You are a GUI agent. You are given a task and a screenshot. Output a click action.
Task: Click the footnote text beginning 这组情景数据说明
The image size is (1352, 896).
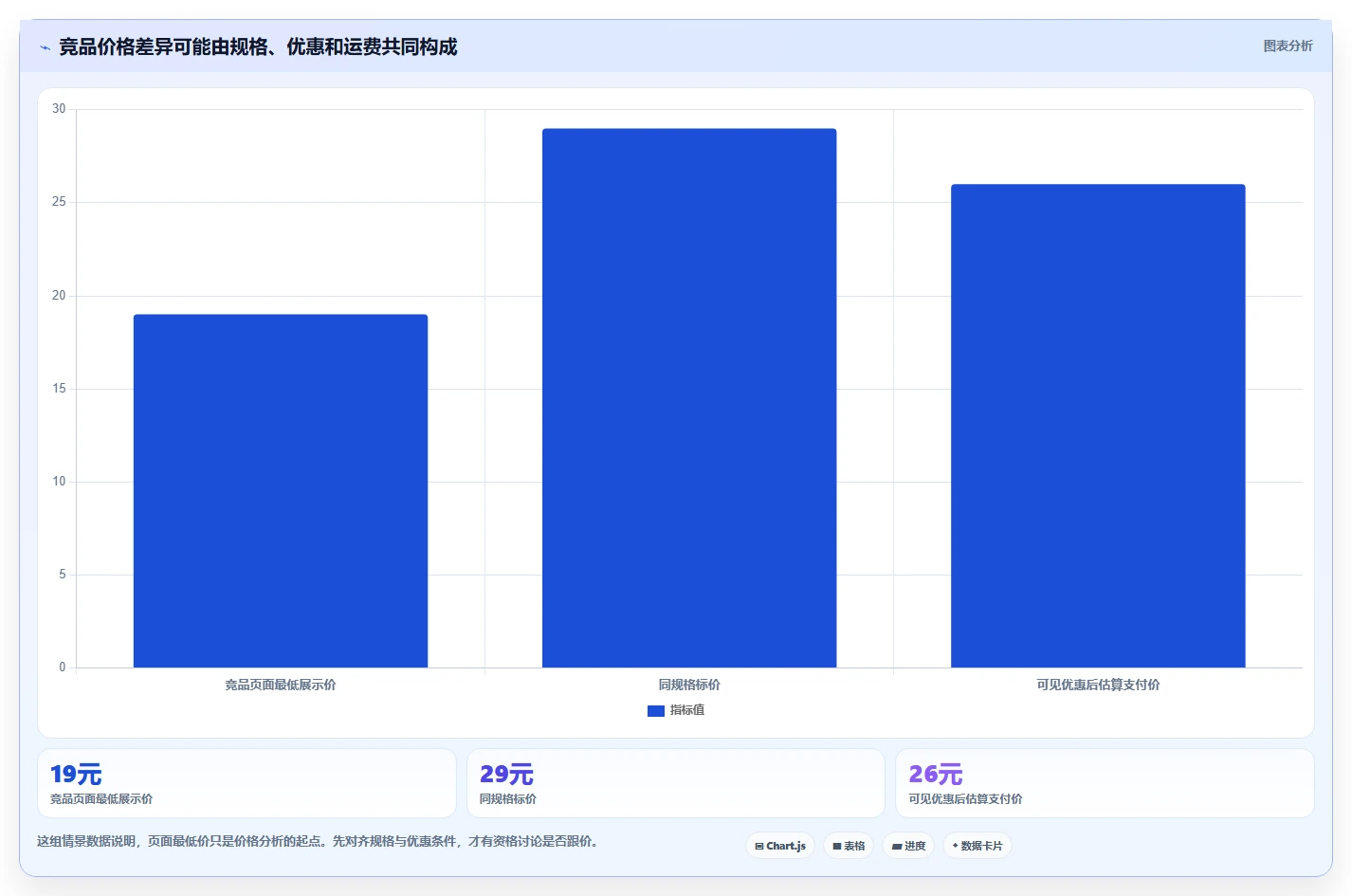coord(318,841)
